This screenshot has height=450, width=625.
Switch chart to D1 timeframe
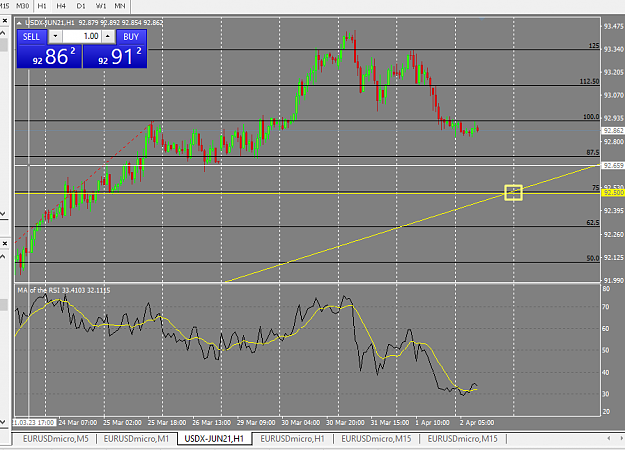[81, 6]
